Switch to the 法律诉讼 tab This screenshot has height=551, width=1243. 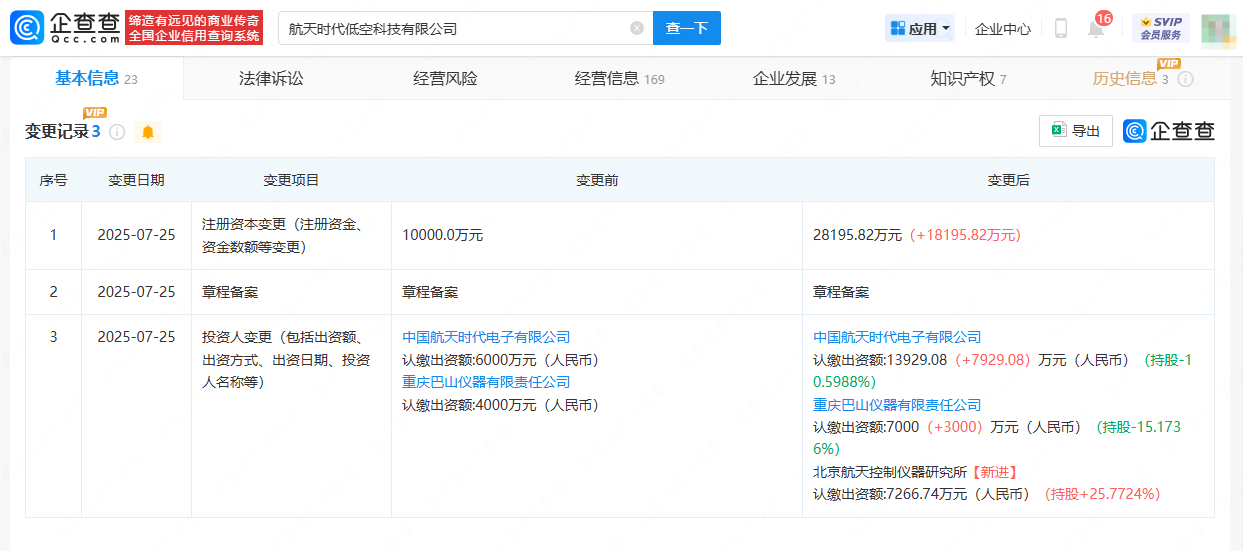click(x=271, y=79)
